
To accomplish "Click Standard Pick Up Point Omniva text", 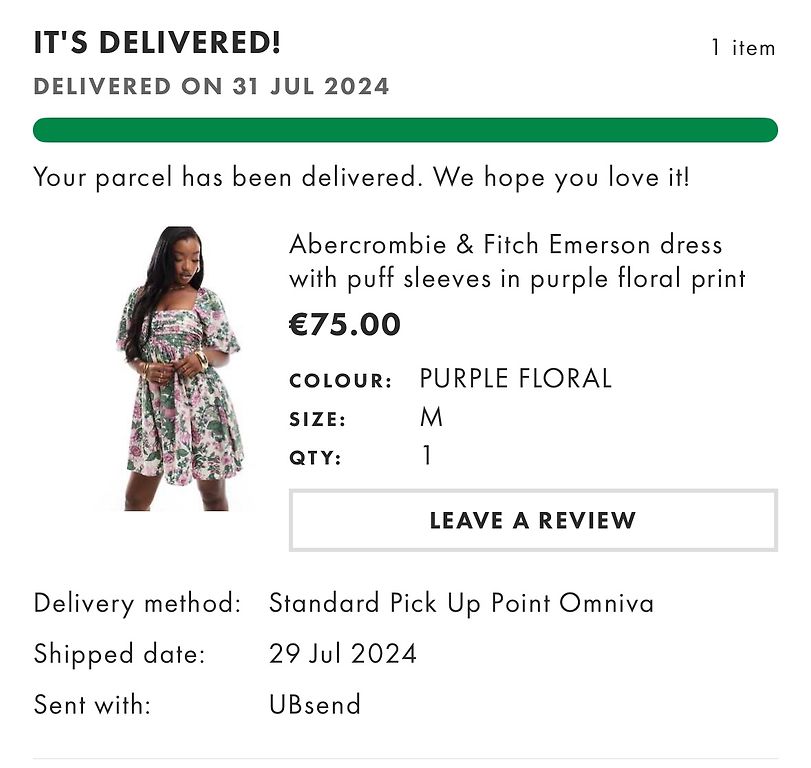I will coord(461,603).
